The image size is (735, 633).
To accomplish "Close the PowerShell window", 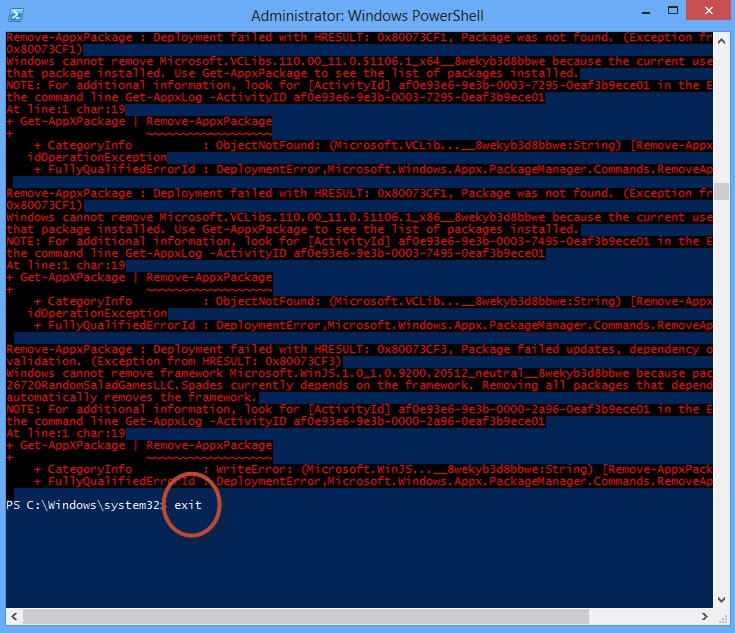I will pyautogui.click(x=707, y=14).
